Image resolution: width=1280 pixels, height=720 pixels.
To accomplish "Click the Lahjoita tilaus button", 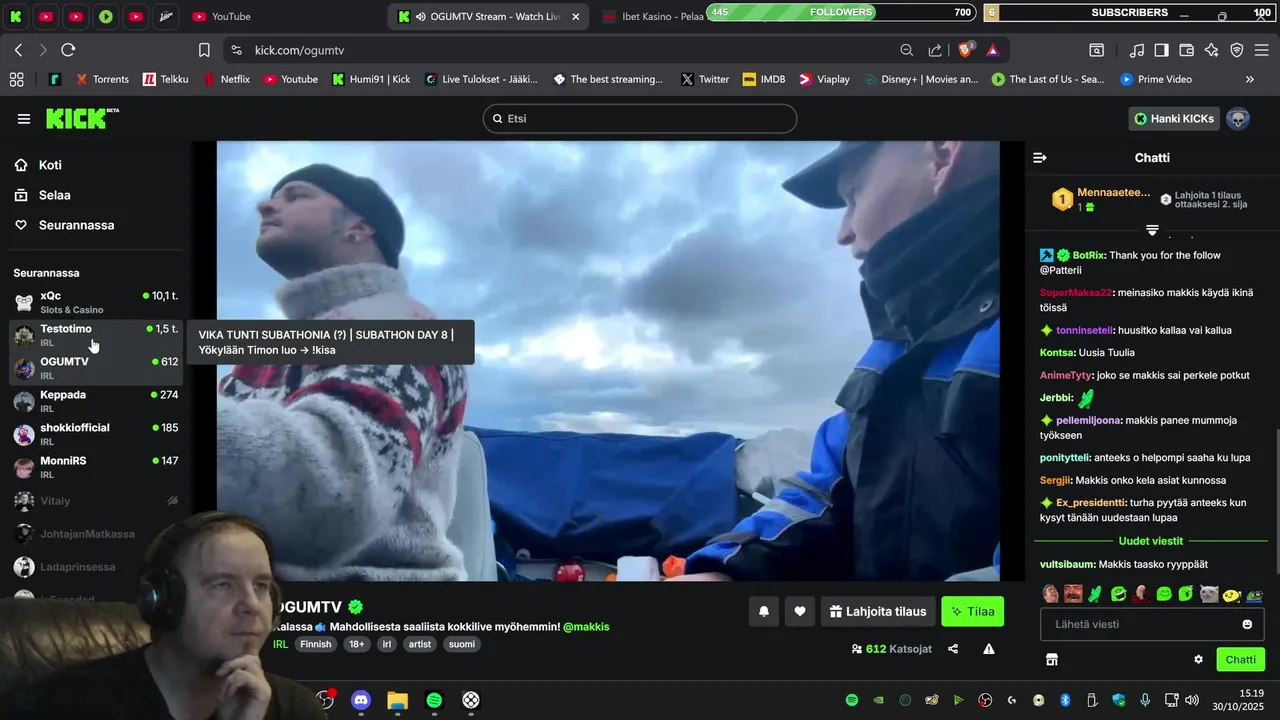I will click(x=878, y=611).
